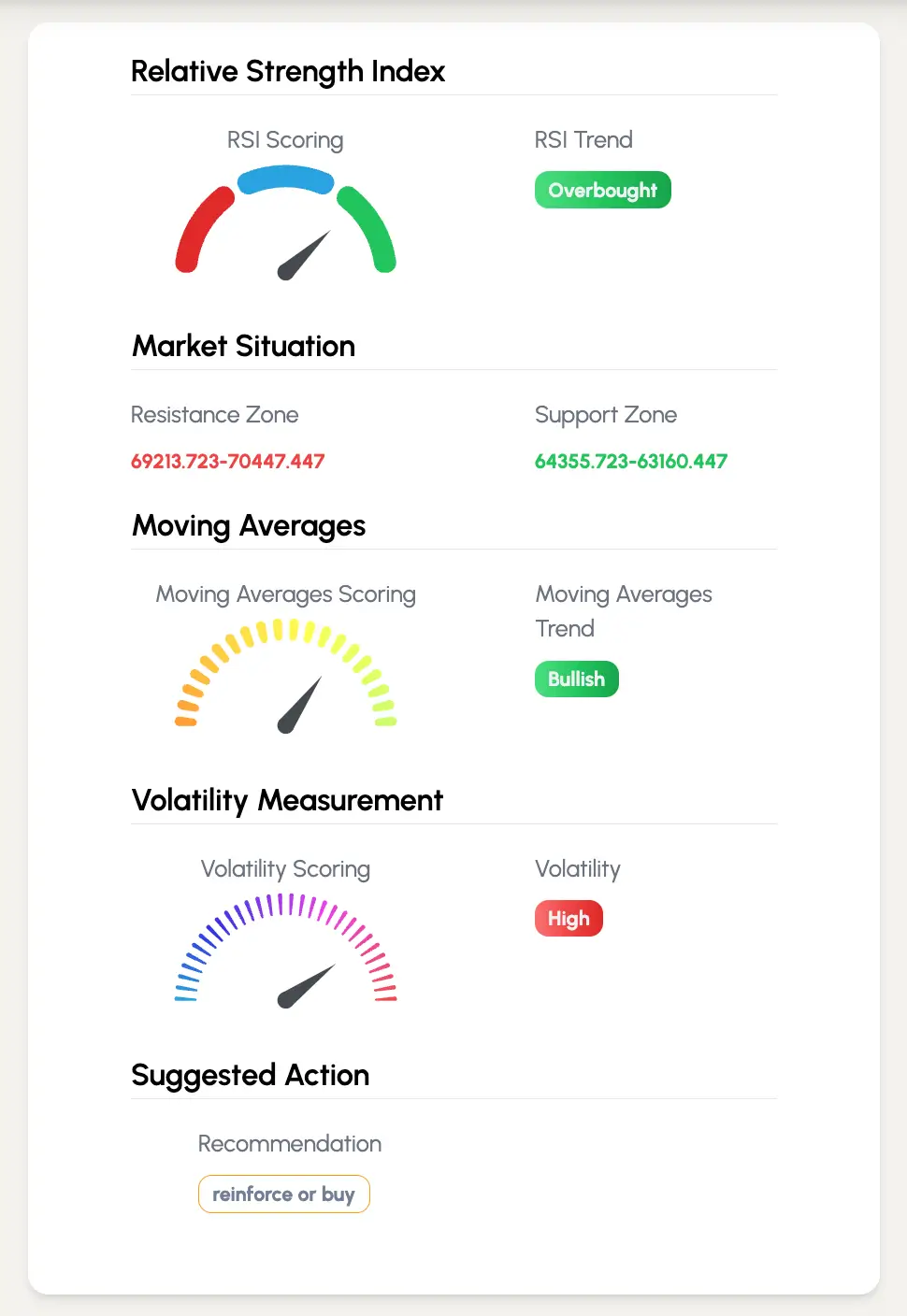
Task: Click the Moving Averages section heading
Action: (x=249, y=525)
